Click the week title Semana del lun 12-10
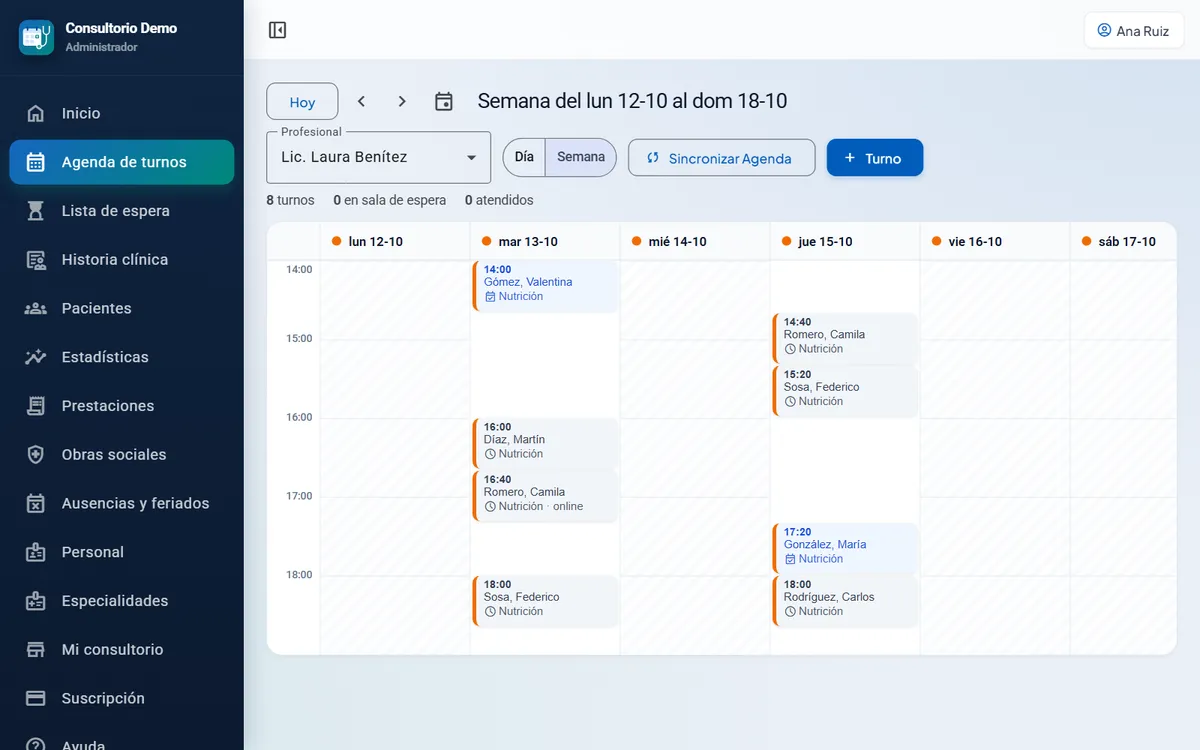 (632, 101)
